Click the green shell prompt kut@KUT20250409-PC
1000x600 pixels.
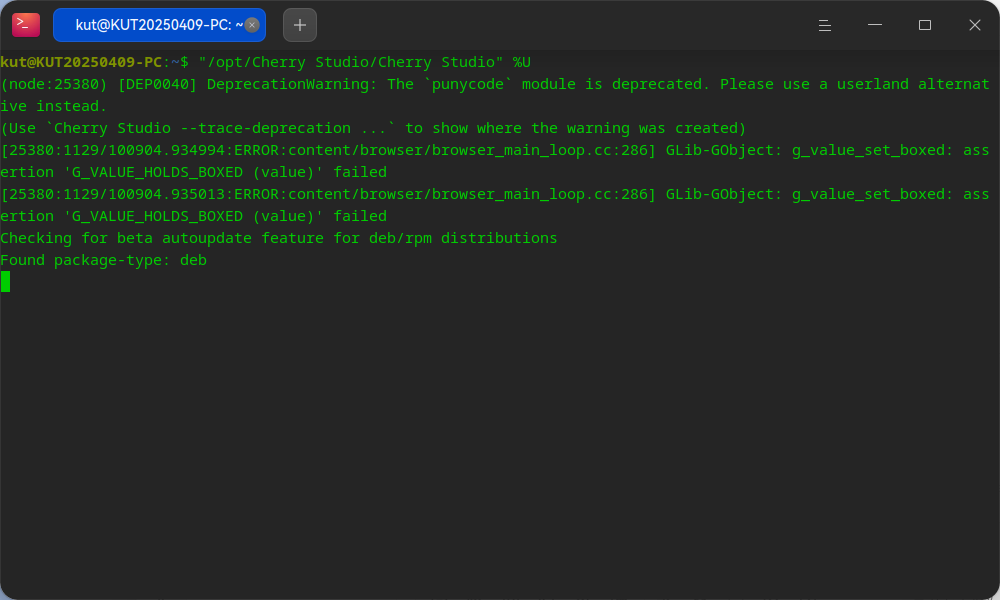[x=81, y=62]
